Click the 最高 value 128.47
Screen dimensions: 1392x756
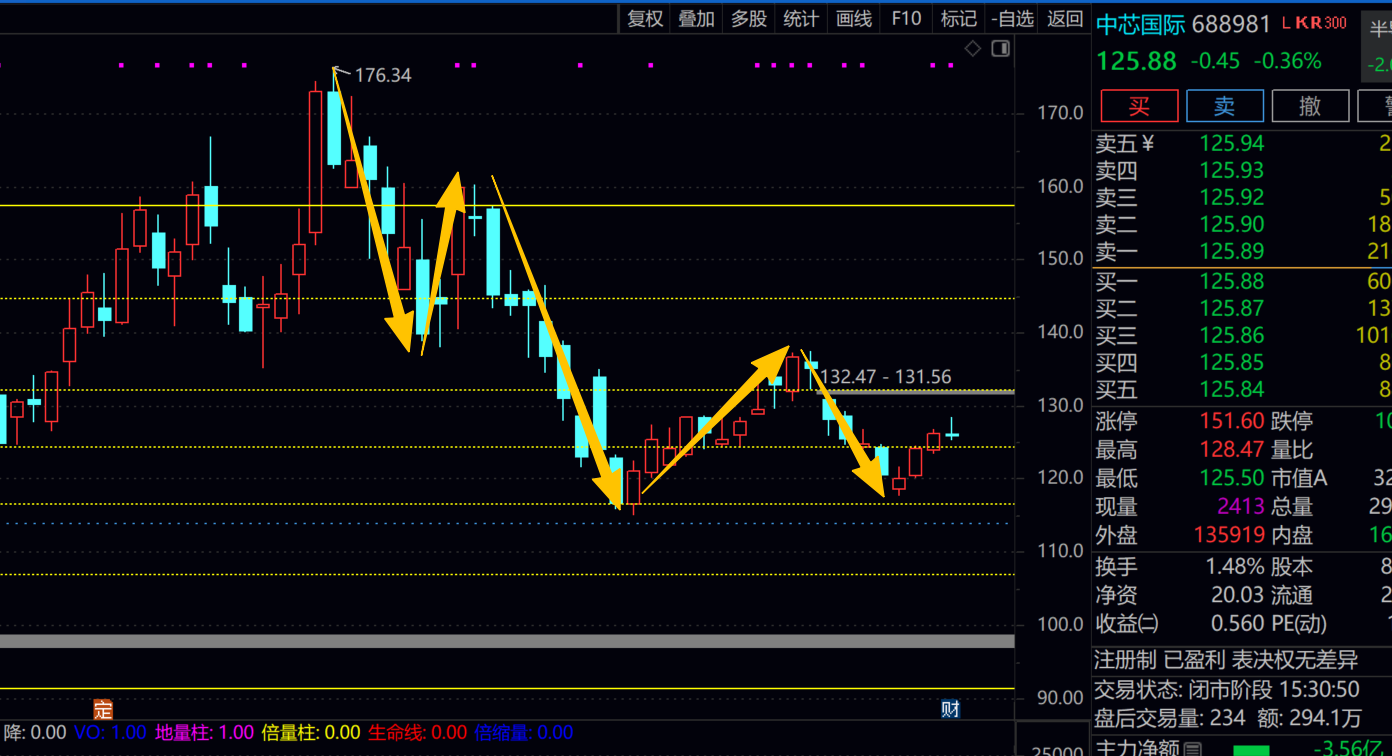[1232, 450]
